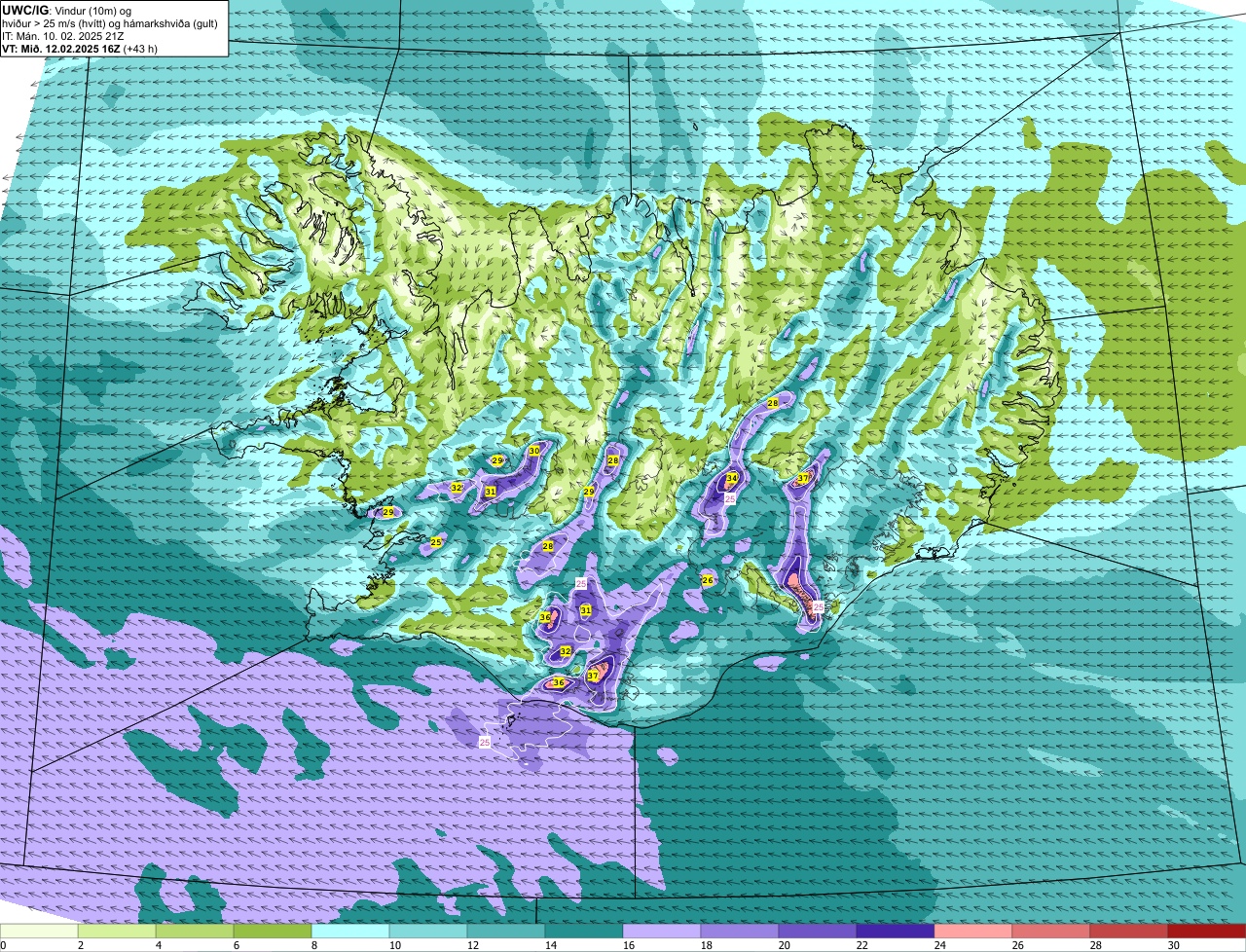Click the 16–18 m/s light lavender legend swatch
Image resolution: width=1246 pixels, height=952 pixels.
[662, 932]
